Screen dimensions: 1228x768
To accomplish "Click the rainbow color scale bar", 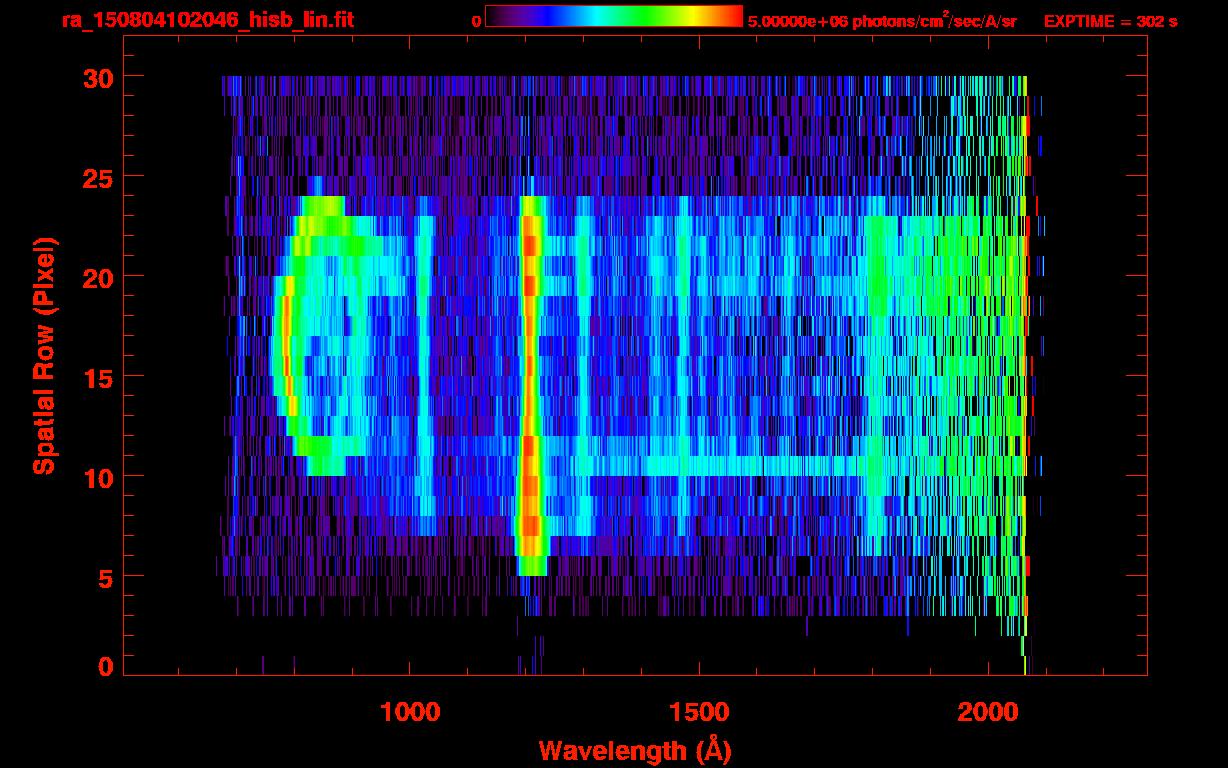I will point(613,17).
